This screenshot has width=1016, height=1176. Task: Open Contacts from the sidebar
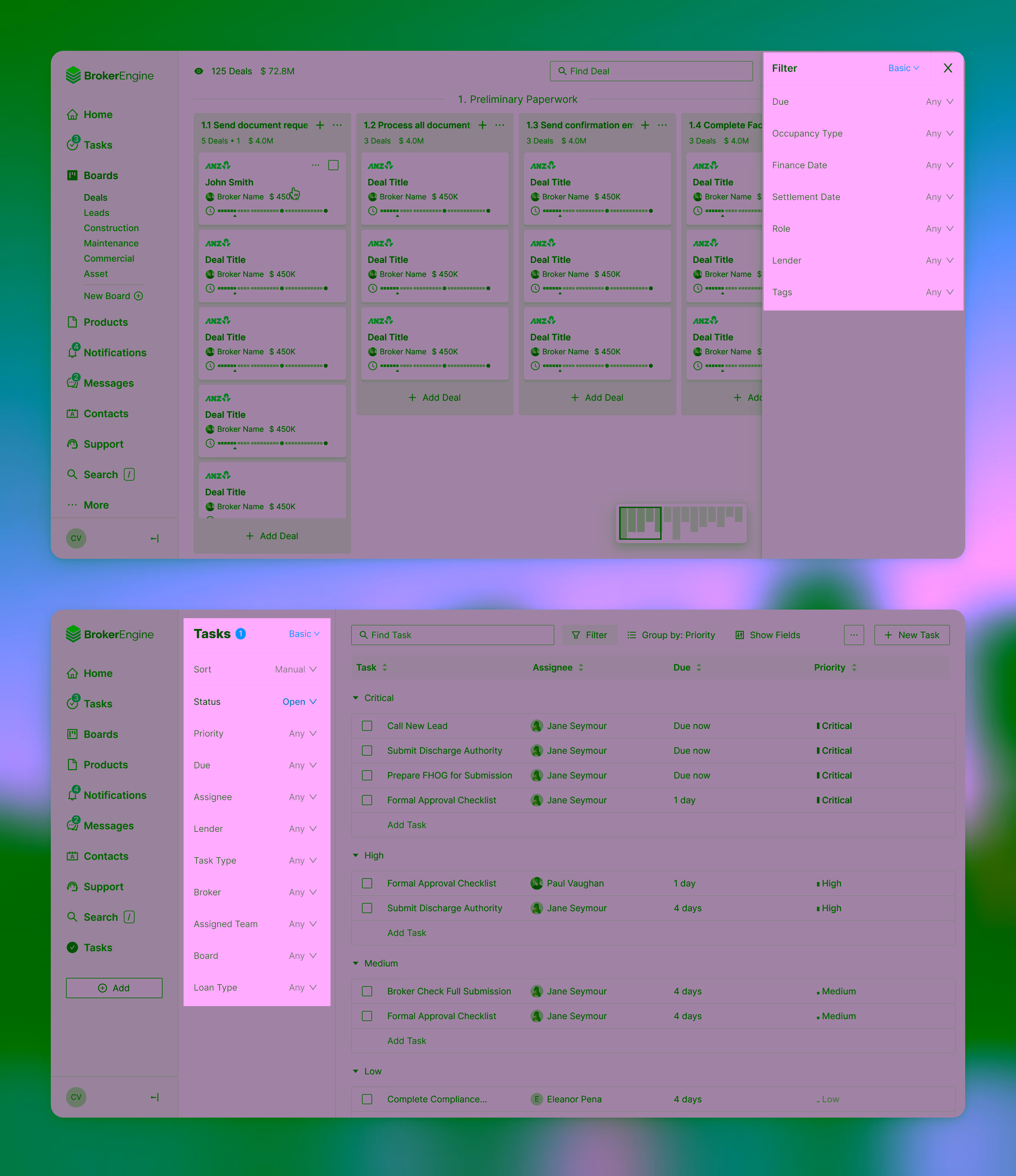pos(106,413)
